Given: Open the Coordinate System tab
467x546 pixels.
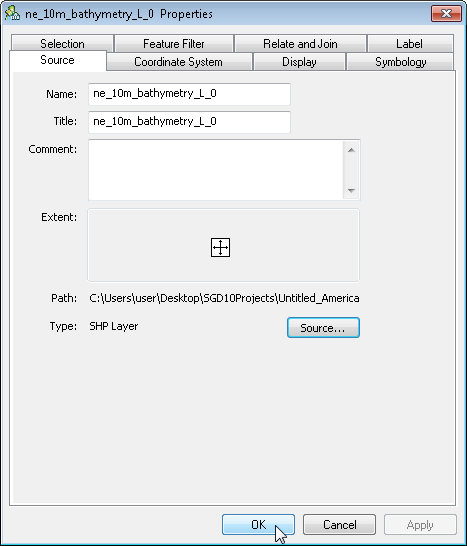Looking at the screenshot, I should [x=179, y=62].
